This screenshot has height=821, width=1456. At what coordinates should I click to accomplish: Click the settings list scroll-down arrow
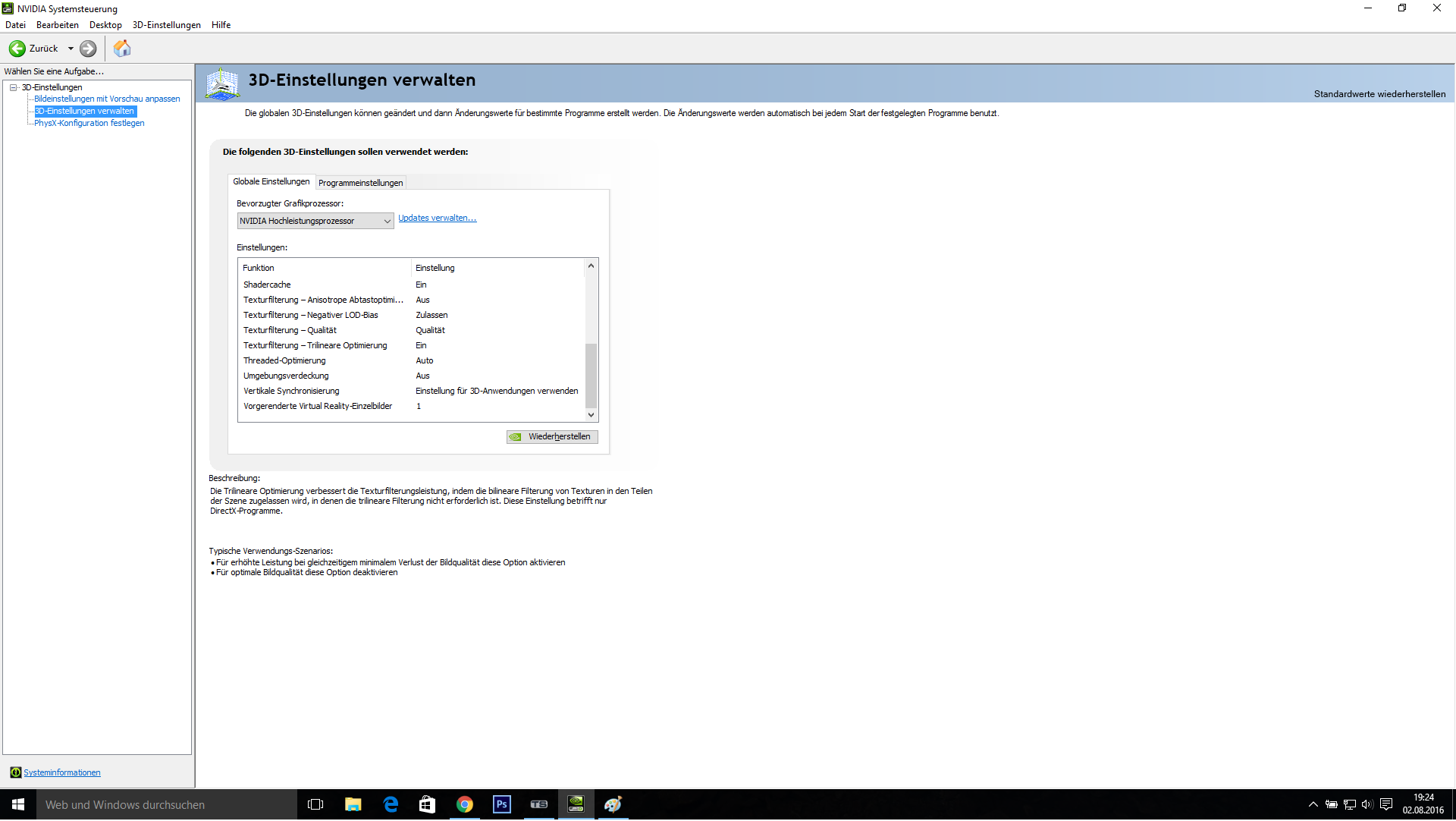(x=591, y=415)
